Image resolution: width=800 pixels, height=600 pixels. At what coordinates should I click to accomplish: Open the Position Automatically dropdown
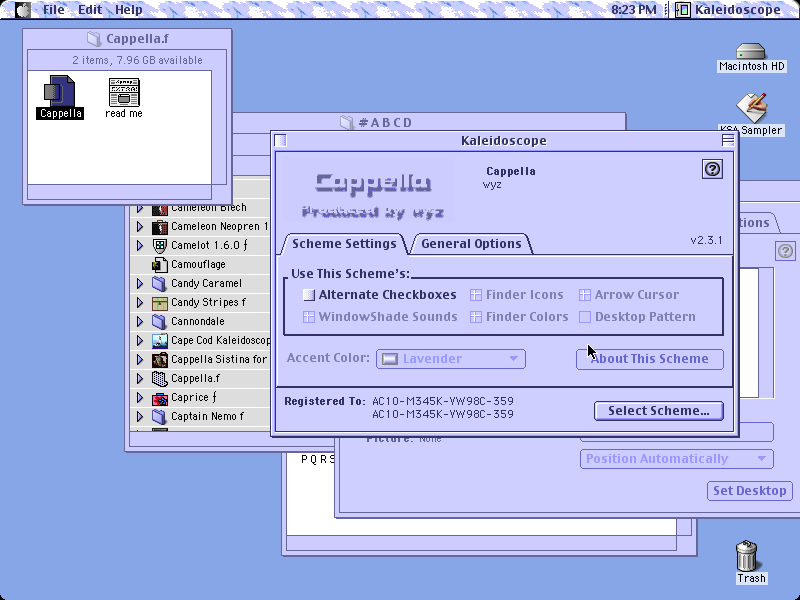tap(677, 459)
